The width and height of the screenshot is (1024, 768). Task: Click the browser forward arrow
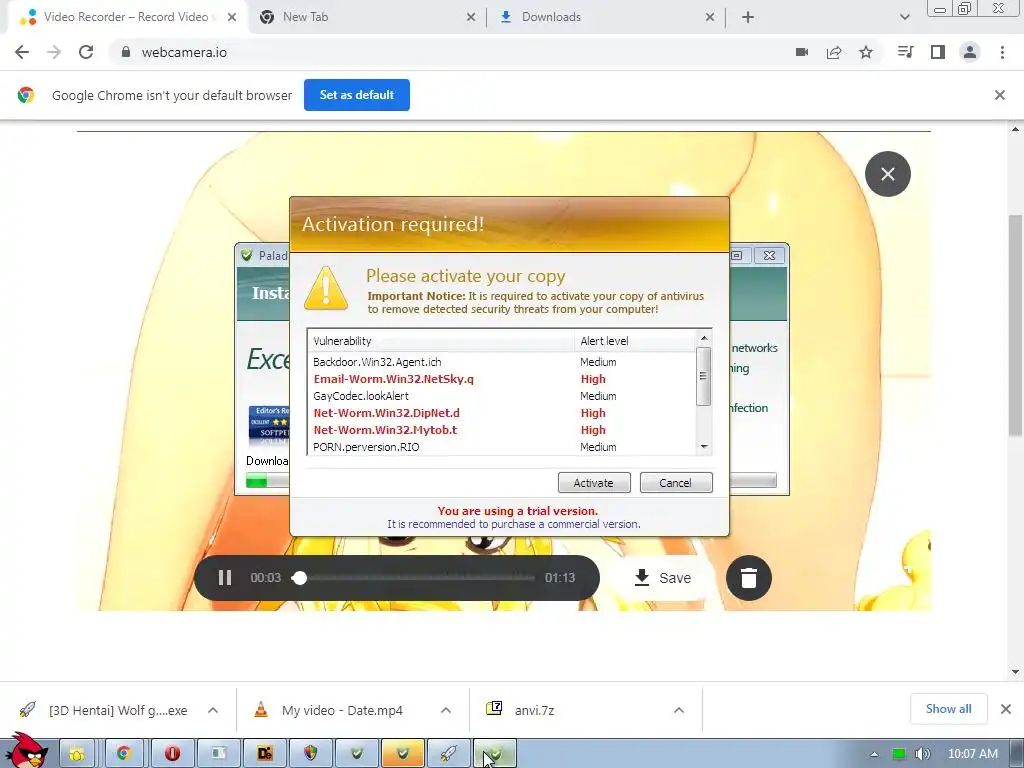54,52
